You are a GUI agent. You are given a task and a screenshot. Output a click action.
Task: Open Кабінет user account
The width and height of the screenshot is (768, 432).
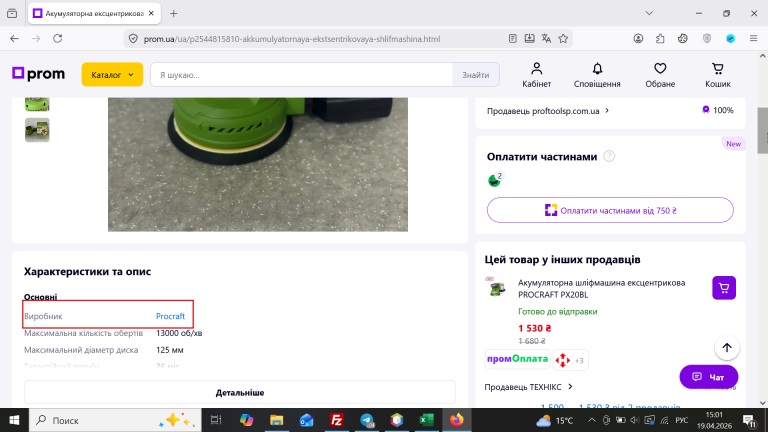[x=536, y=75]
